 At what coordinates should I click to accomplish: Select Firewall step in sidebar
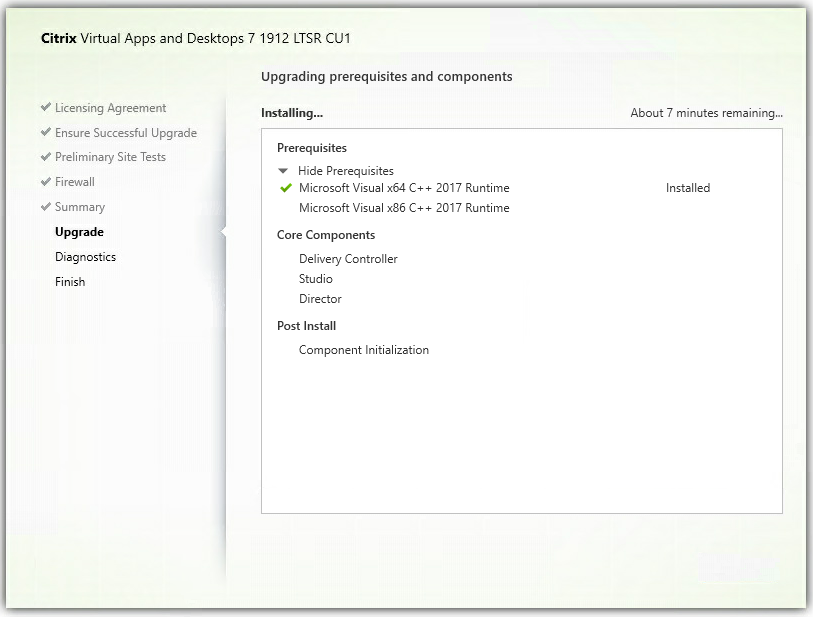[x=75, y=182]
